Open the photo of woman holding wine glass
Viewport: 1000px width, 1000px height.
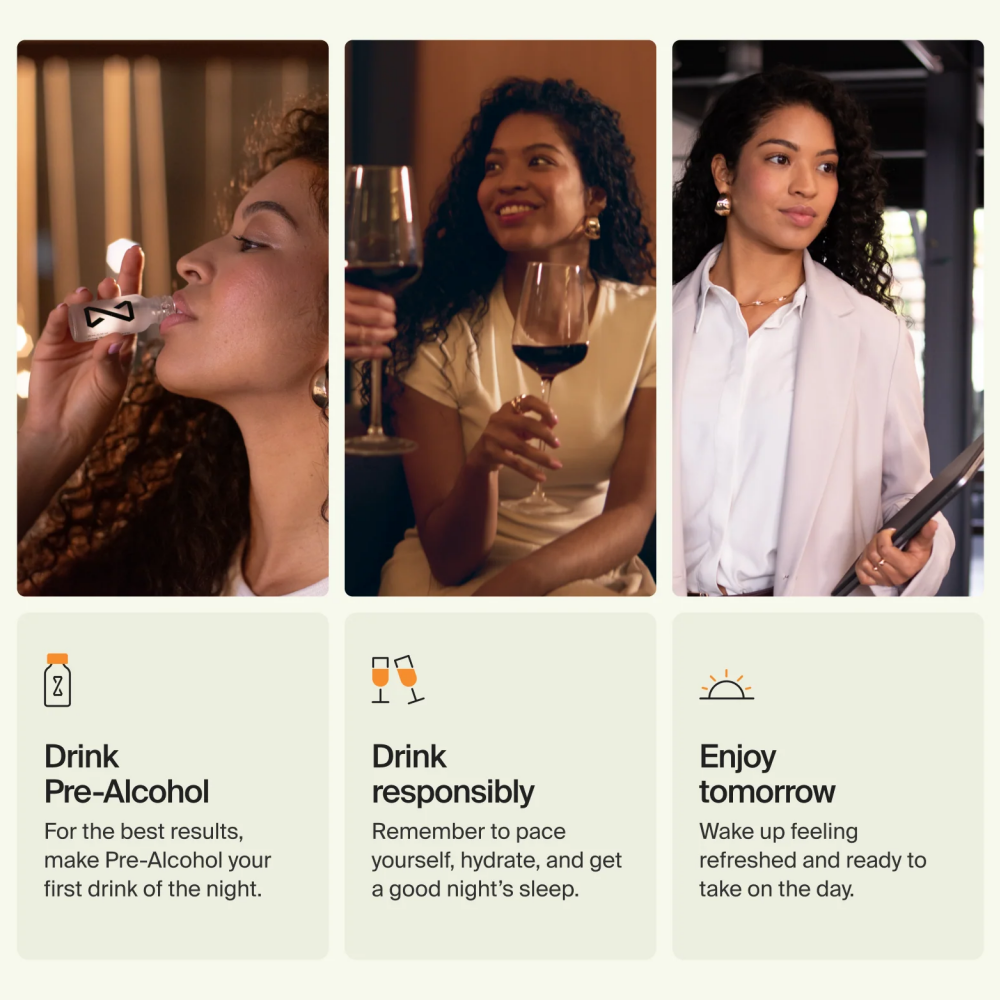pyautogui.click(x=500, y=318)
